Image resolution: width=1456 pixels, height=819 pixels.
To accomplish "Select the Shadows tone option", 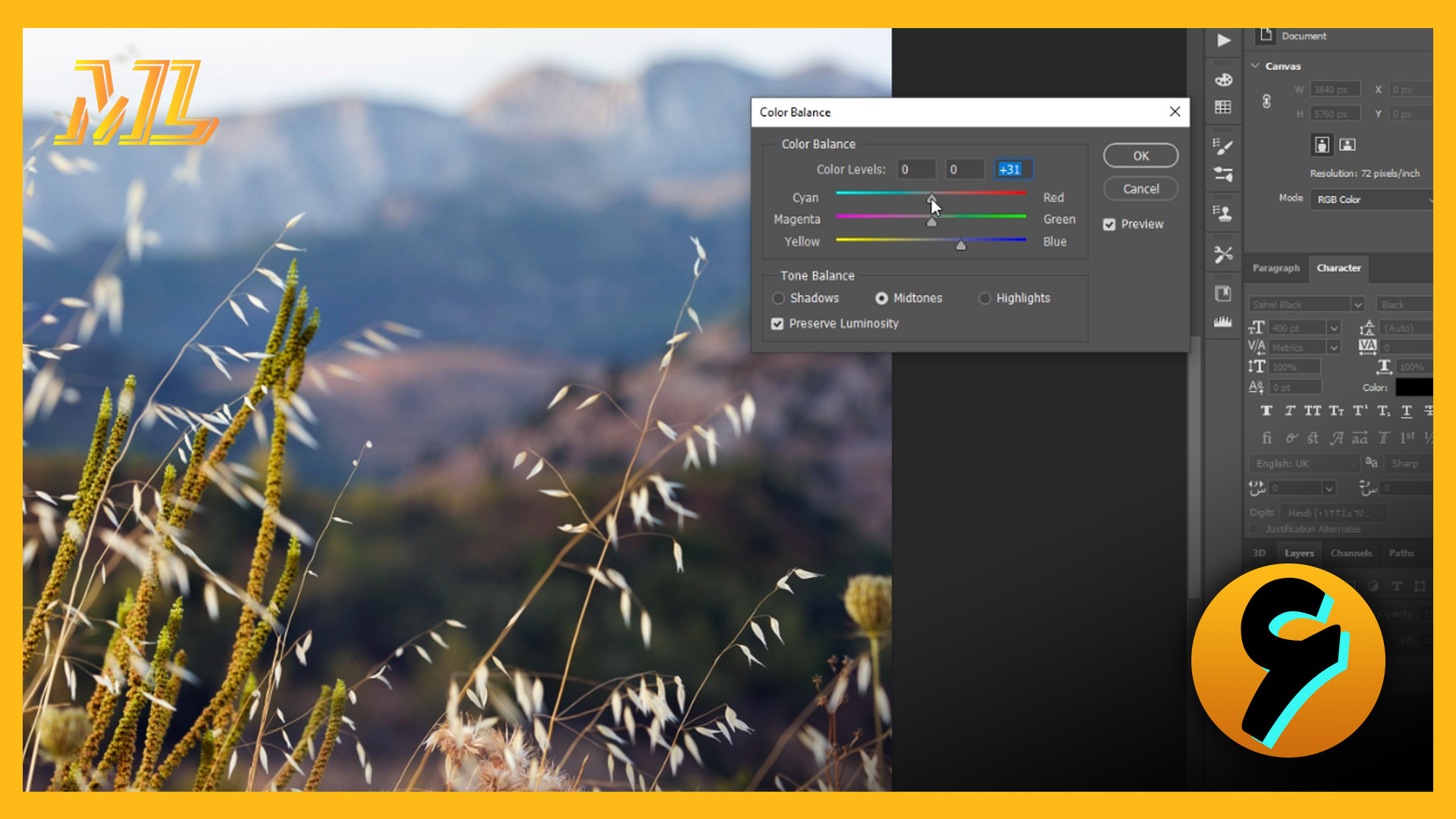I will pyautogui.click(x=779, y=299).
